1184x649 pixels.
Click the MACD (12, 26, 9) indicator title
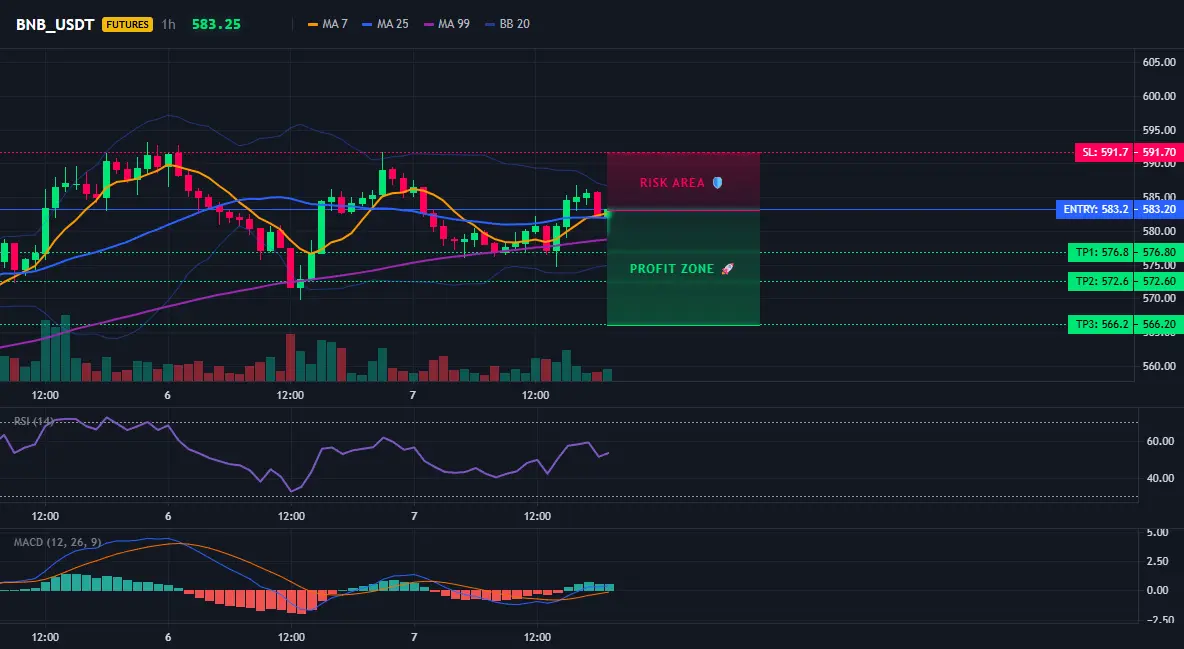pyautogui.click(x=57, y=542)
